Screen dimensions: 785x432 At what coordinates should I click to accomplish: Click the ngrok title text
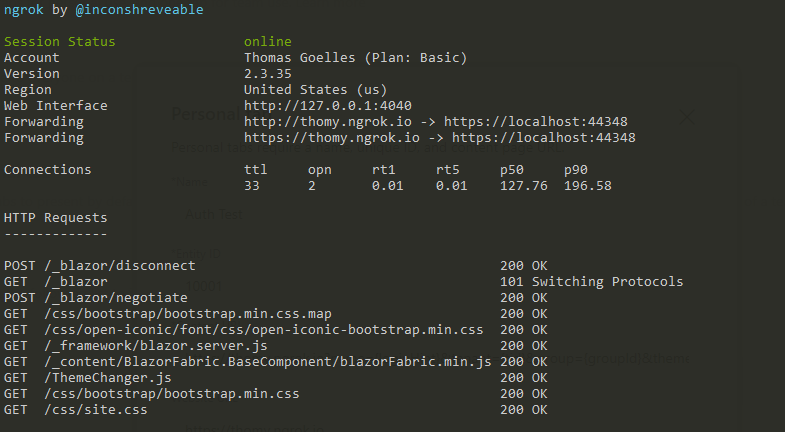[x=24, y=10]
